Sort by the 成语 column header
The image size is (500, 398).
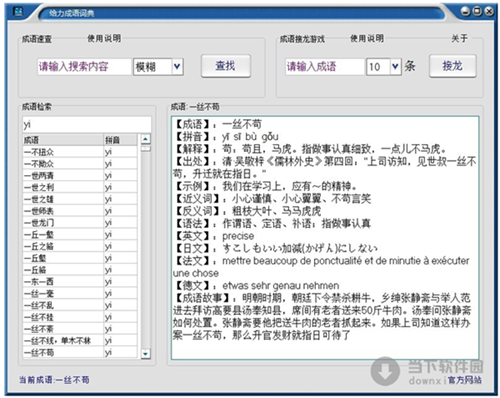[x=63, y=140]
